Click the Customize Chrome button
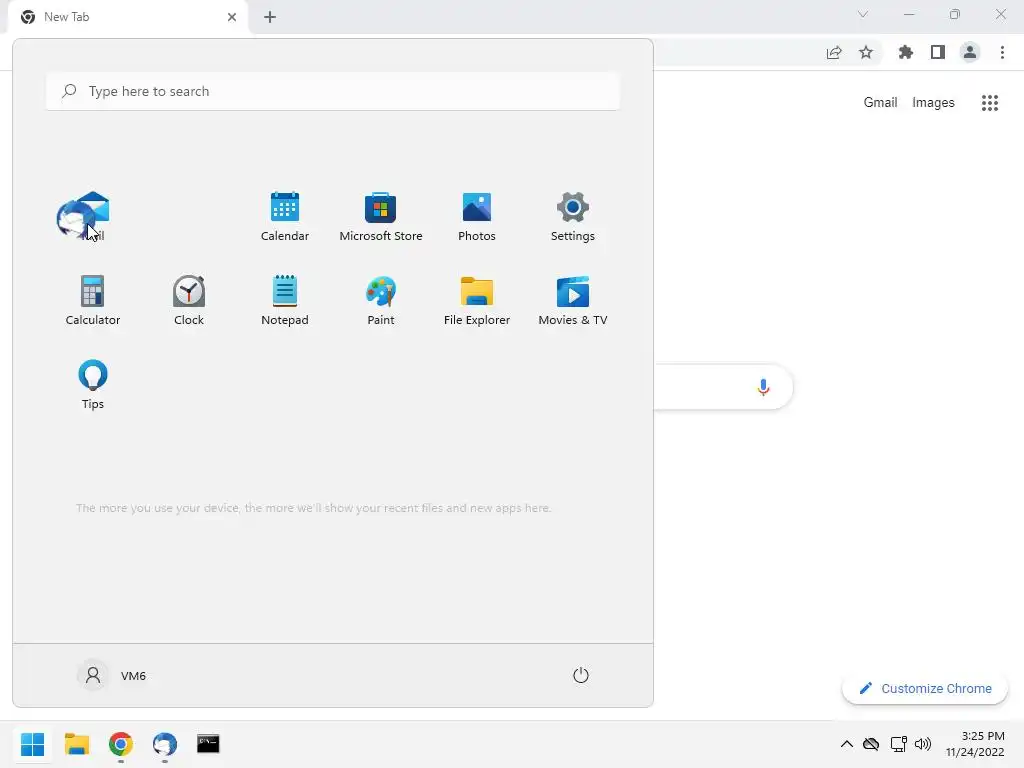The image size is (1024, 768). [x=925, y=688]
